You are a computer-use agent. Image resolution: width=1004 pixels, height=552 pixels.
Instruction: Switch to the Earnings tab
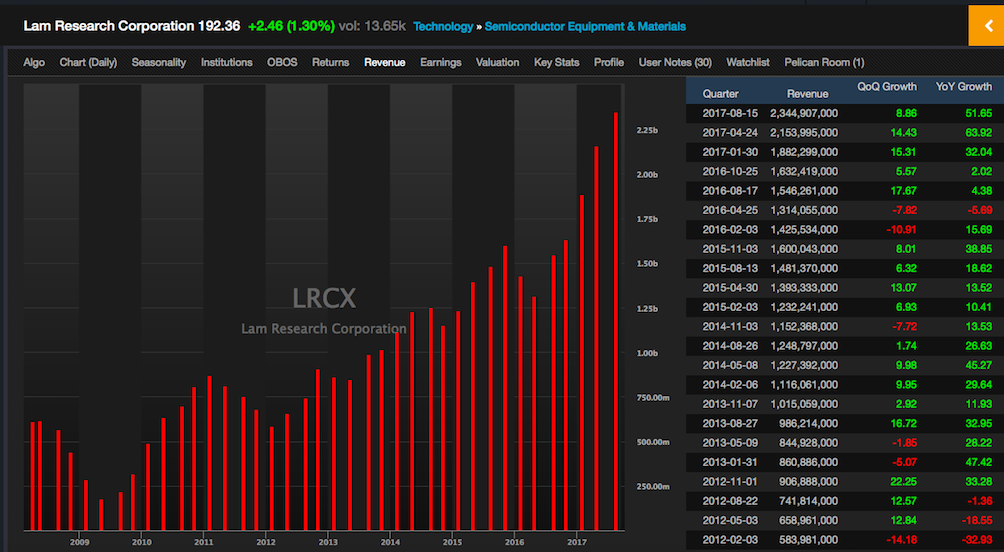pos(441,62)
